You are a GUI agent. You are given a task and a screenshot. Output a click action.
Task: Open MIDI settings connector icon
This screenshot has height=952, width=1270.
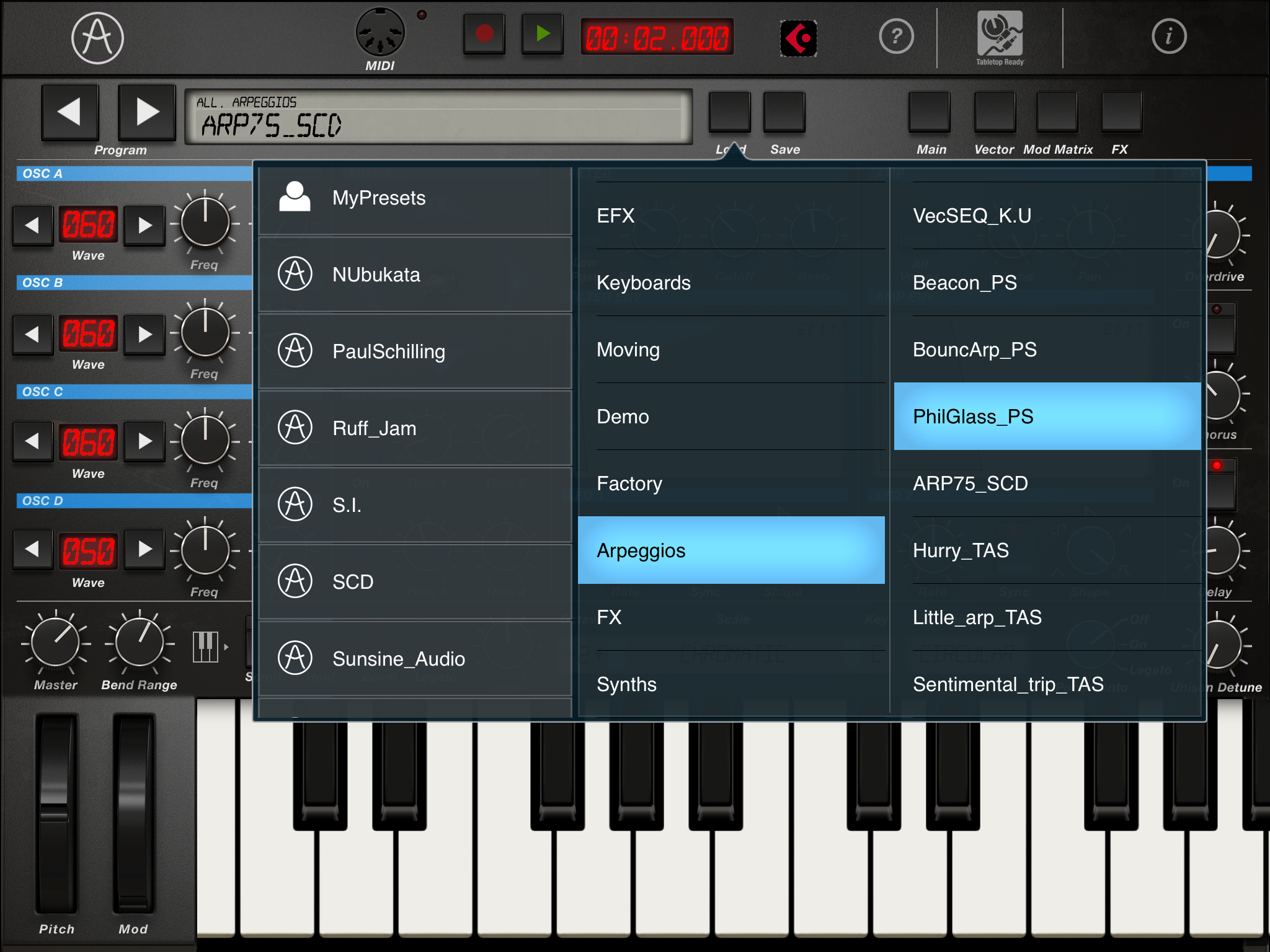point(380,32)
